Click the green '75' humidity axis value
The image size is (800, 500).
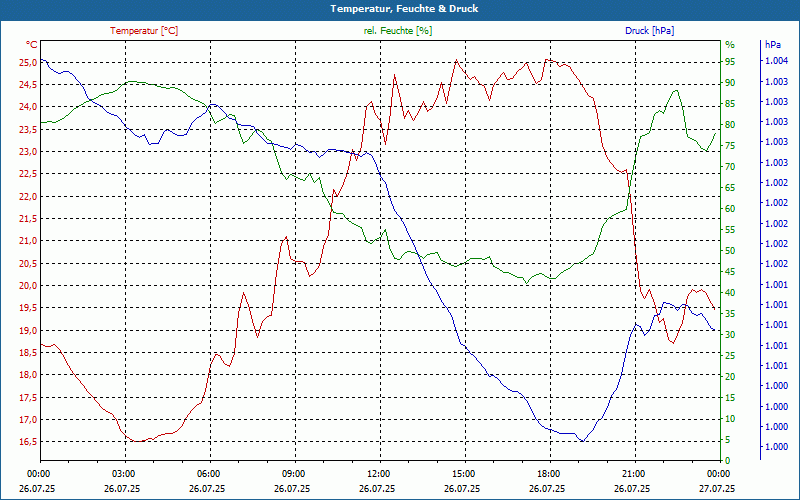click(x=730, y=145)
